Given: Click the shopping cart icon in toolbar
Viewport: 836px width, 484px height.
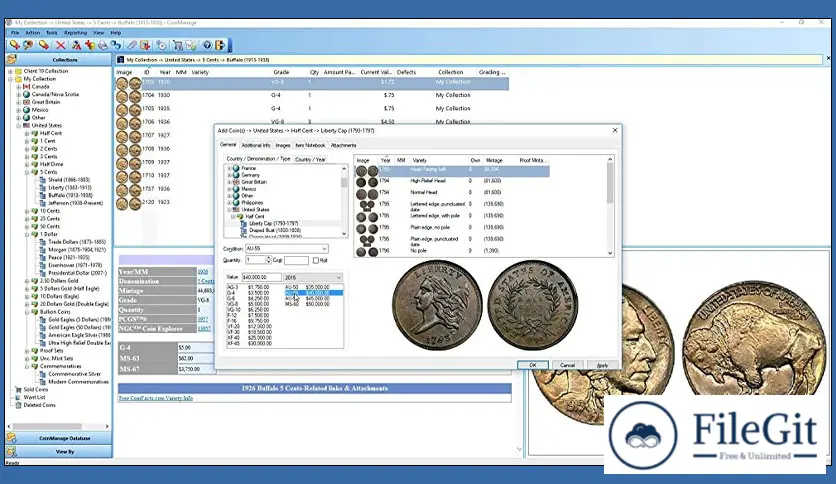Looking at the screenshot, I should (178, 46).
